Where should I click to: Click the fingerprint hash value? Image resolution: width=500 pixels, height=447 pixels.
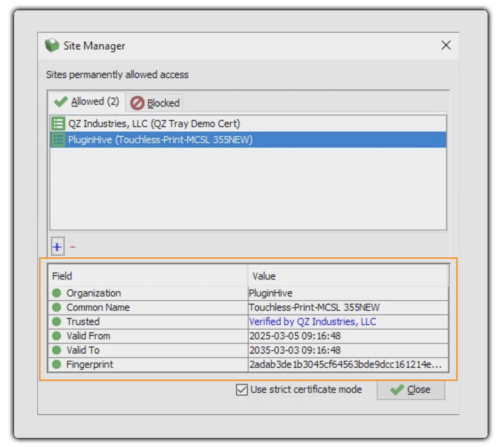346,365
